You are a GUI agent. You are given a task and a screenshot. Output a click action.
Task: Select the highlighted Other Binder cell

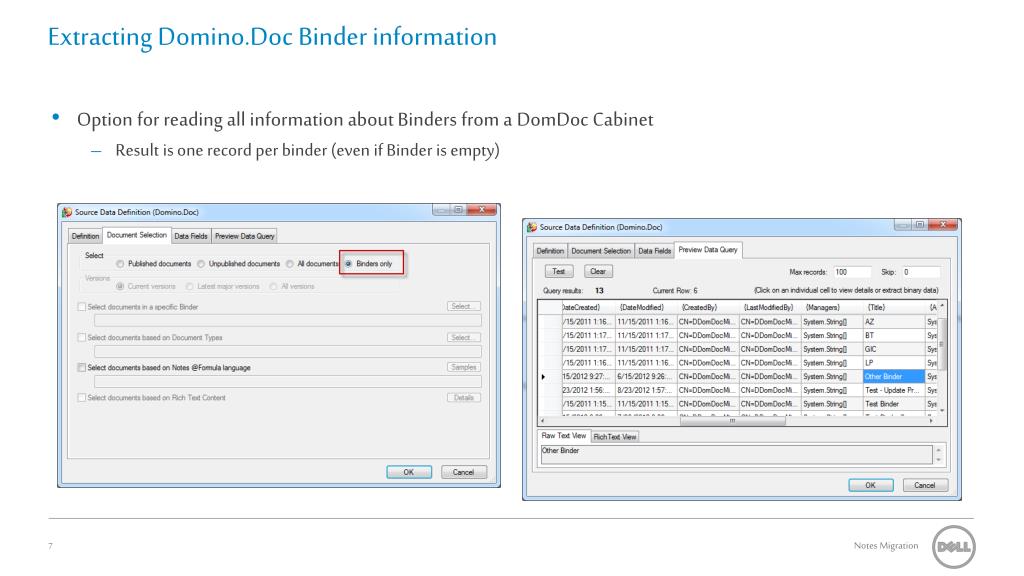point(894,377)
